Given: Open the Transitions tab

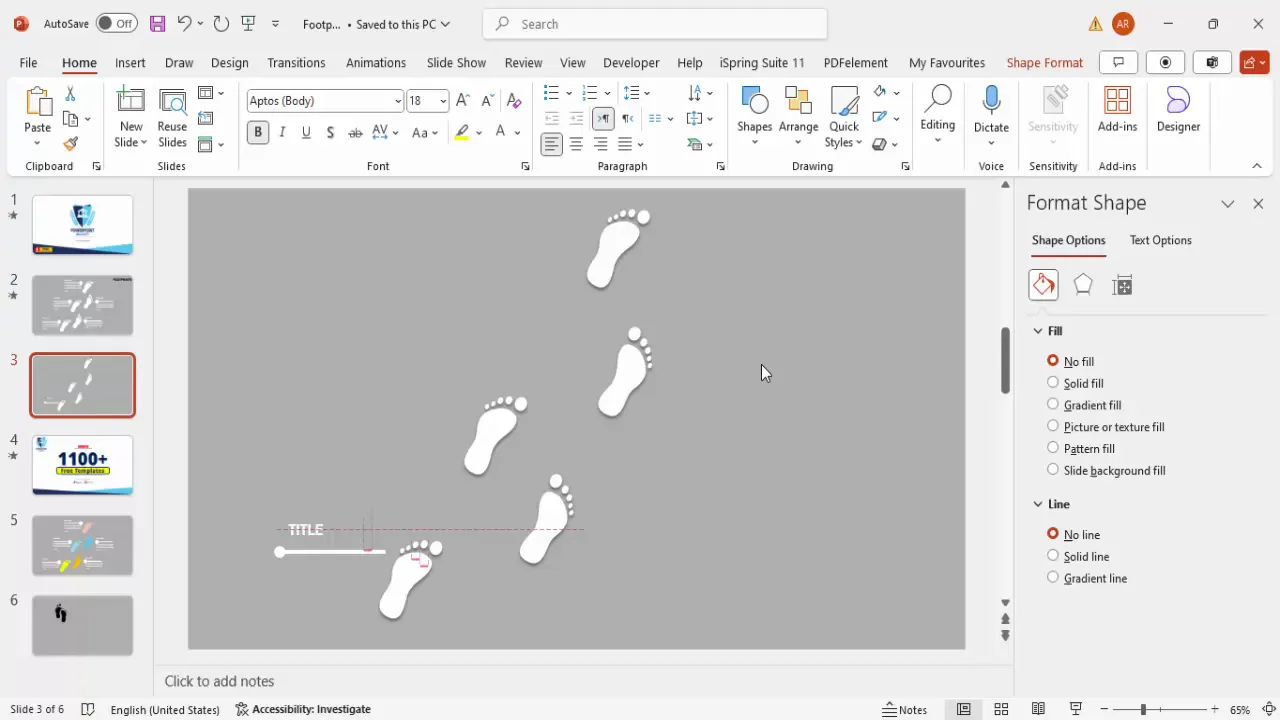Looking at the screenshot, I should click(x=296, y=62).
